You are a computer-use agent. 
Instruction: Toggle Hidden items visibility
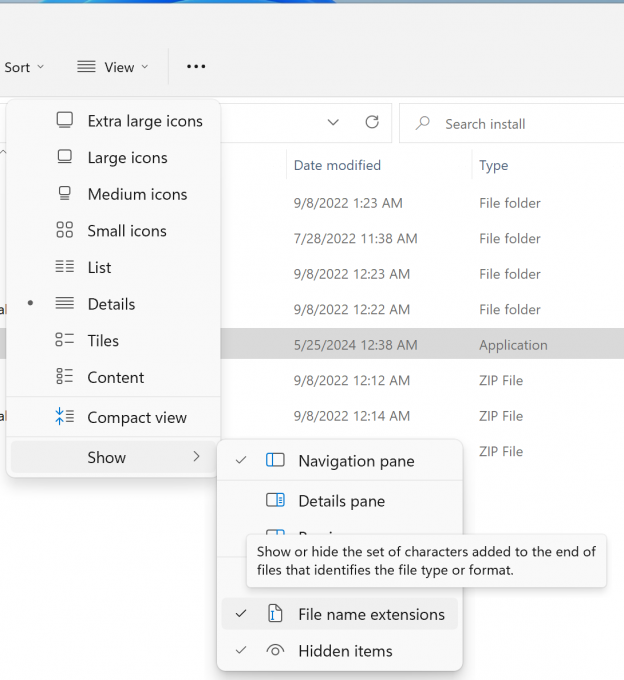click(x=340, y=651)
